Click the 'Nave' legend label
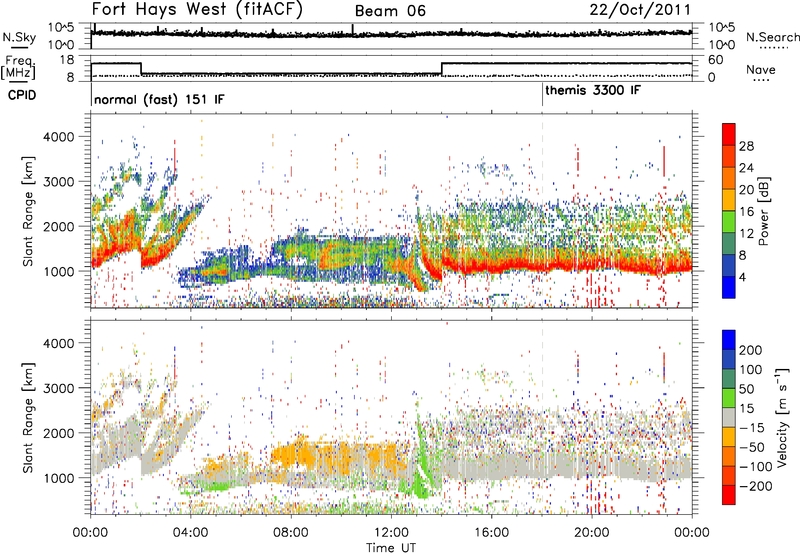This screenshot has height=554, width=800. coord(760,69)
